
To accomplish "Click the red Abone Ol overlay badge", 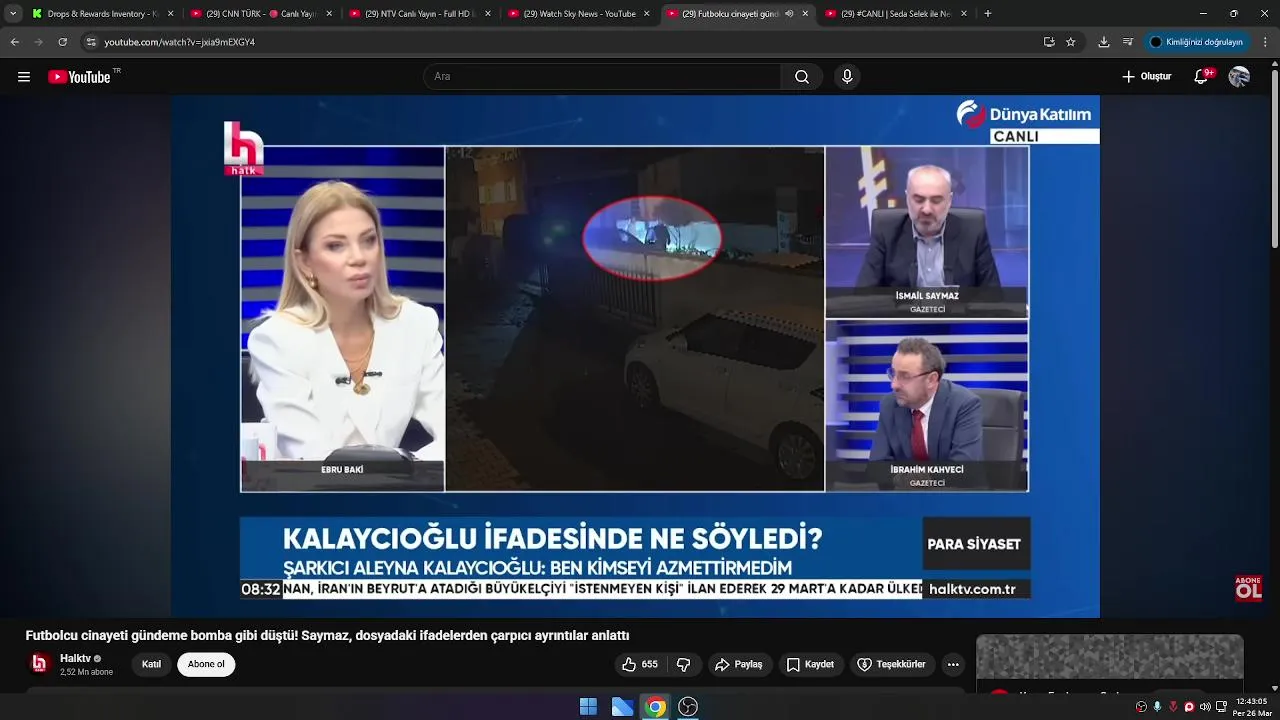I will pos(1248,588).
